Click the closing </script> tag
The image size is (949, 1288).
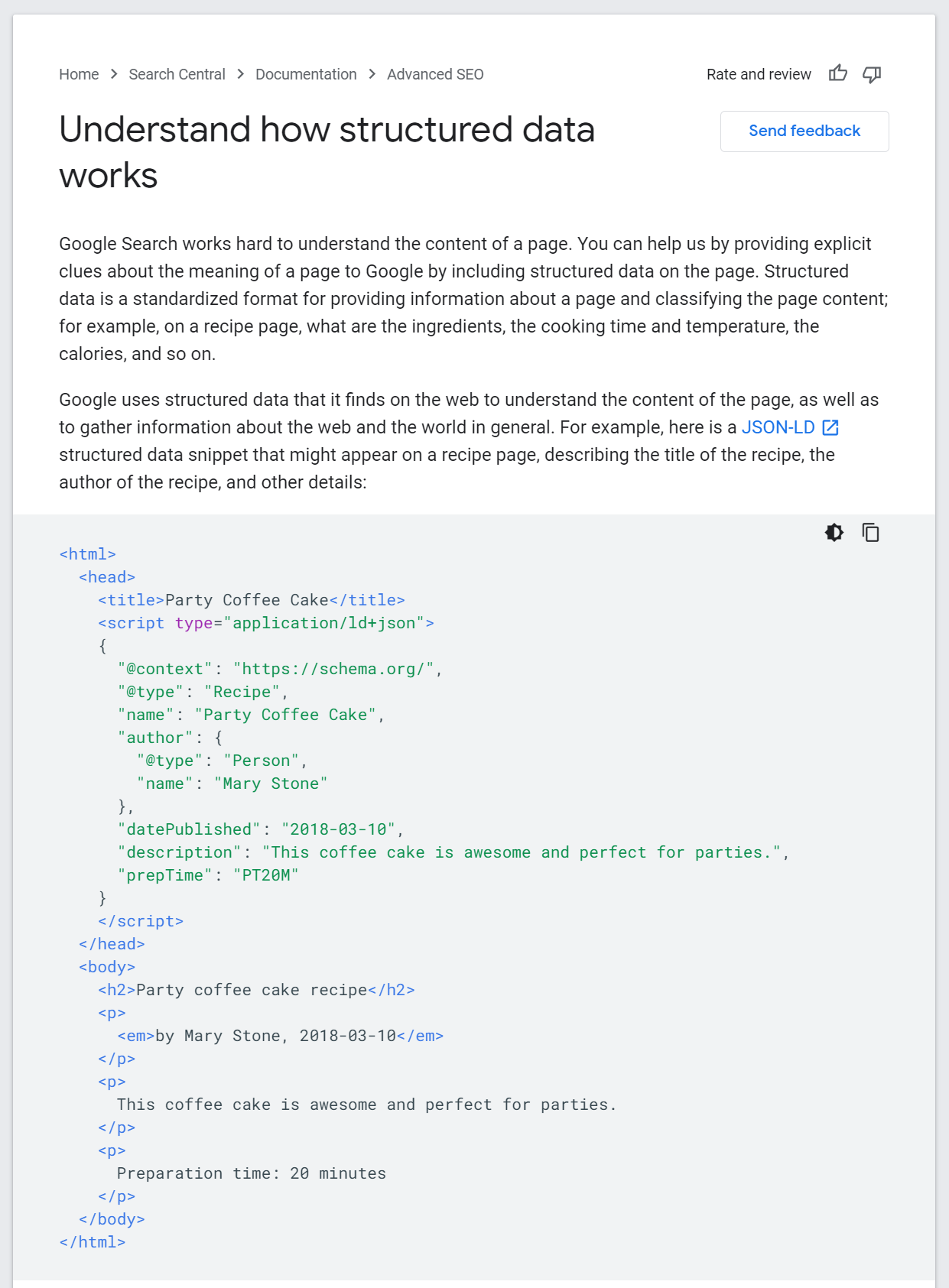(141, 921)
